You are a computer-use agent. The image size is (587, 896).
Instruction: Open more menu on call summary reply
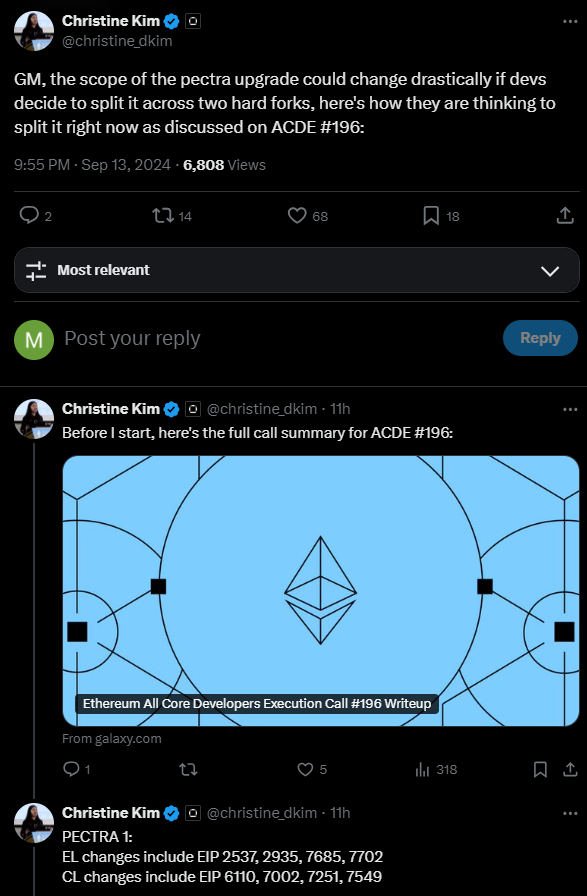(x=570, y=409)
